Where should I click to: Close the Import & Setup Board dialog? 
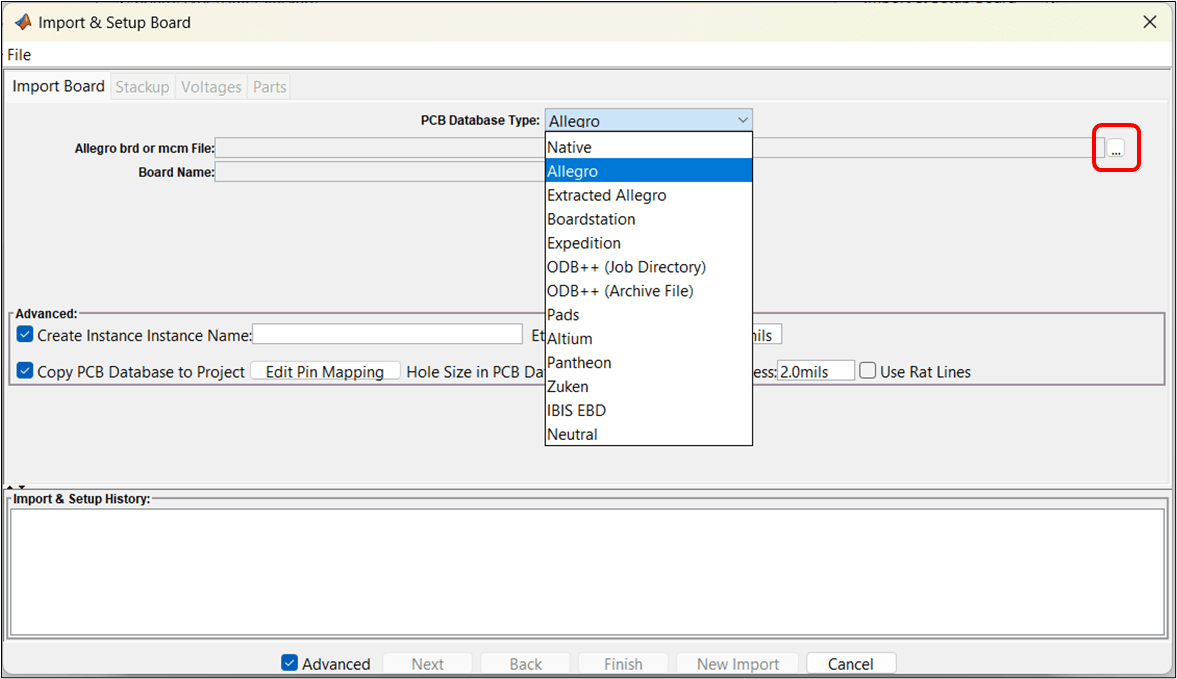tap(1149, 23)
